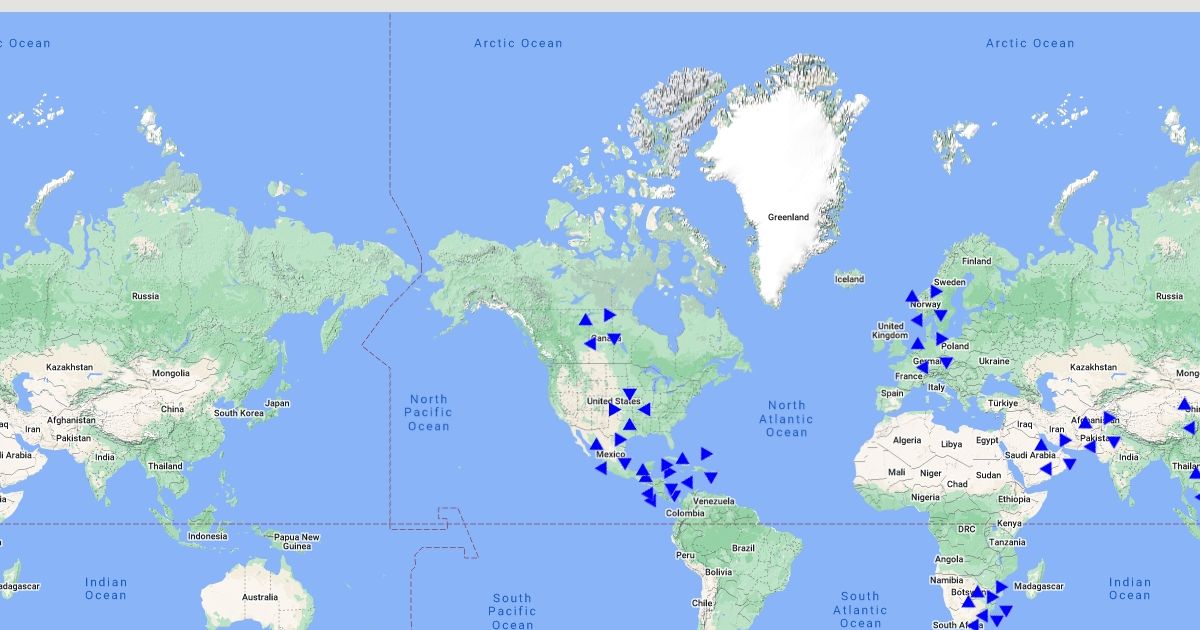
Task: Select the Australia label on the map
Action: [259, 598]
